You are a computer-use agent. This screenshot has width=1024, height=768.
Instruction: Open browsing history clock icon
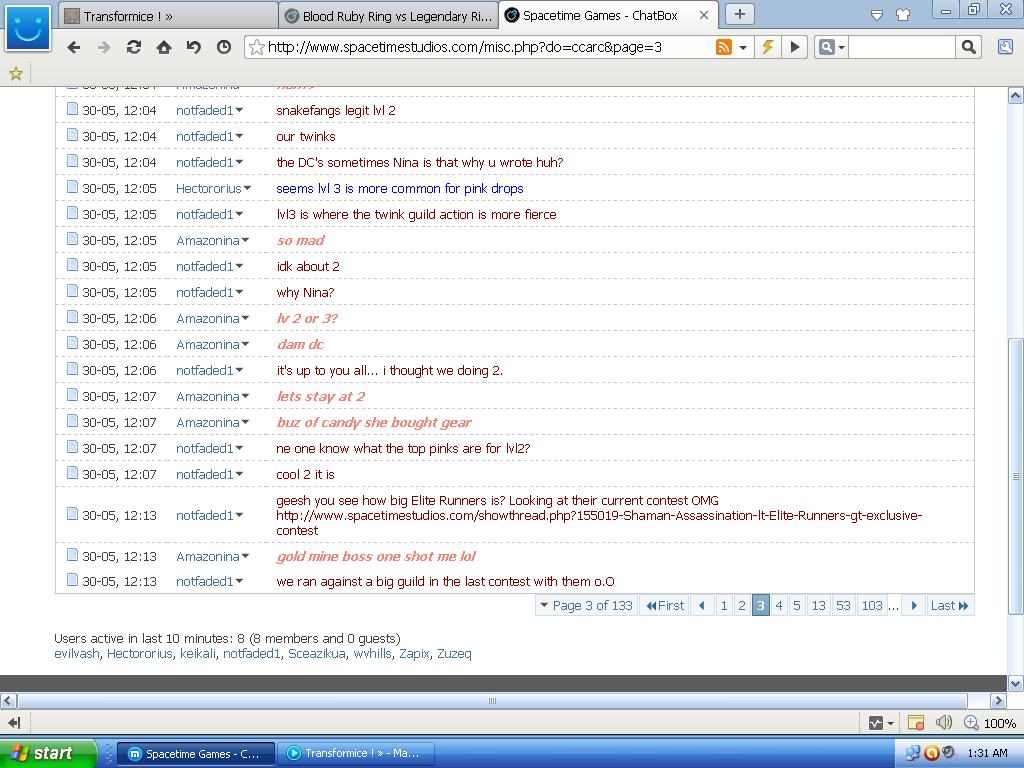coord(224,47)
